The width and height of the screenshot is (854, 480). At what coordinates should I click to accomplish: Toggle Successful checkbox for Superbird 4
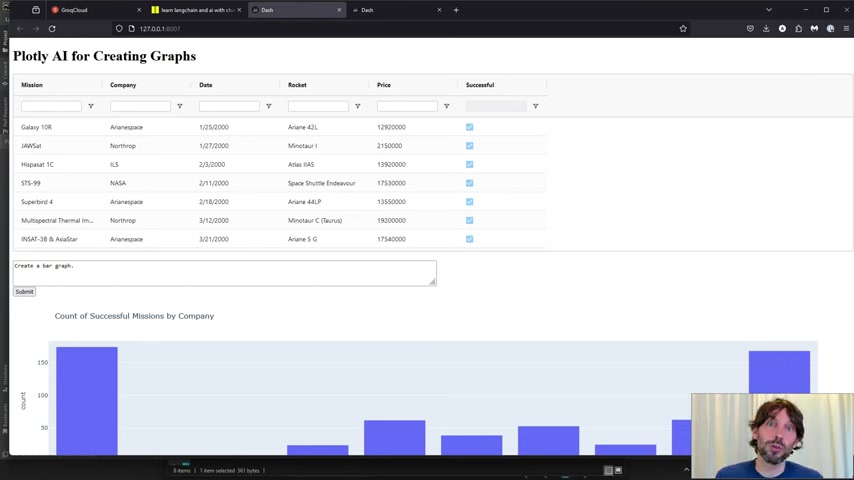pos(469,202)
